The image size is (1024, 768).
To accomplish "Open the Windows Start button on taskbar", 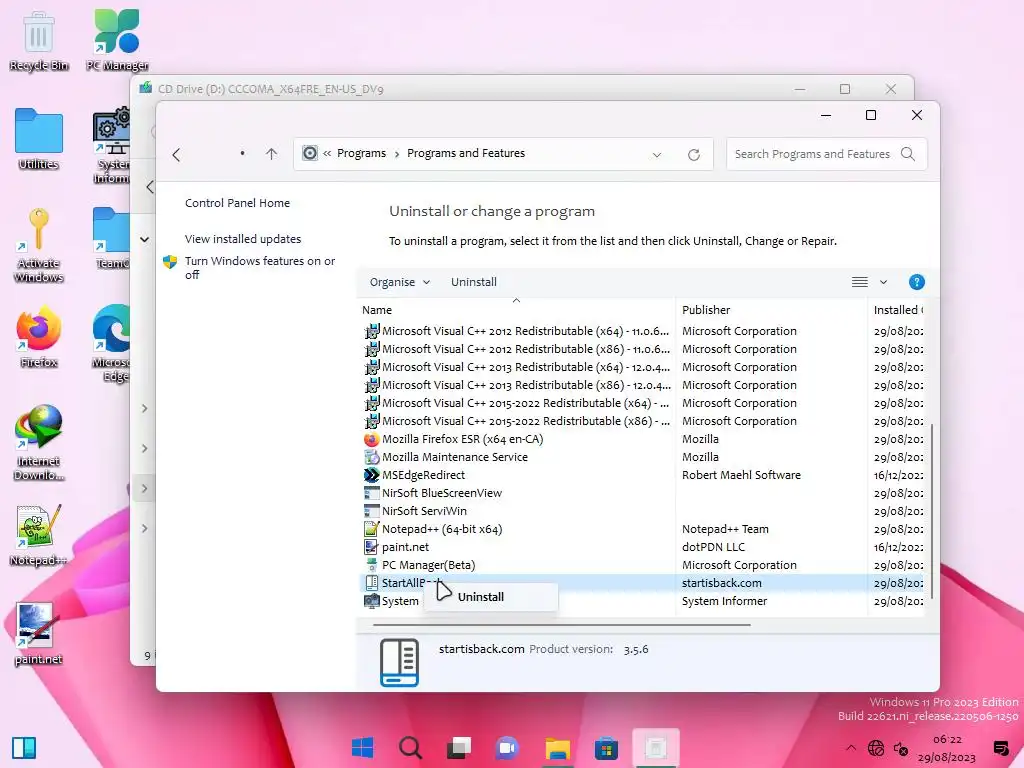I will (x=362, y=747).
